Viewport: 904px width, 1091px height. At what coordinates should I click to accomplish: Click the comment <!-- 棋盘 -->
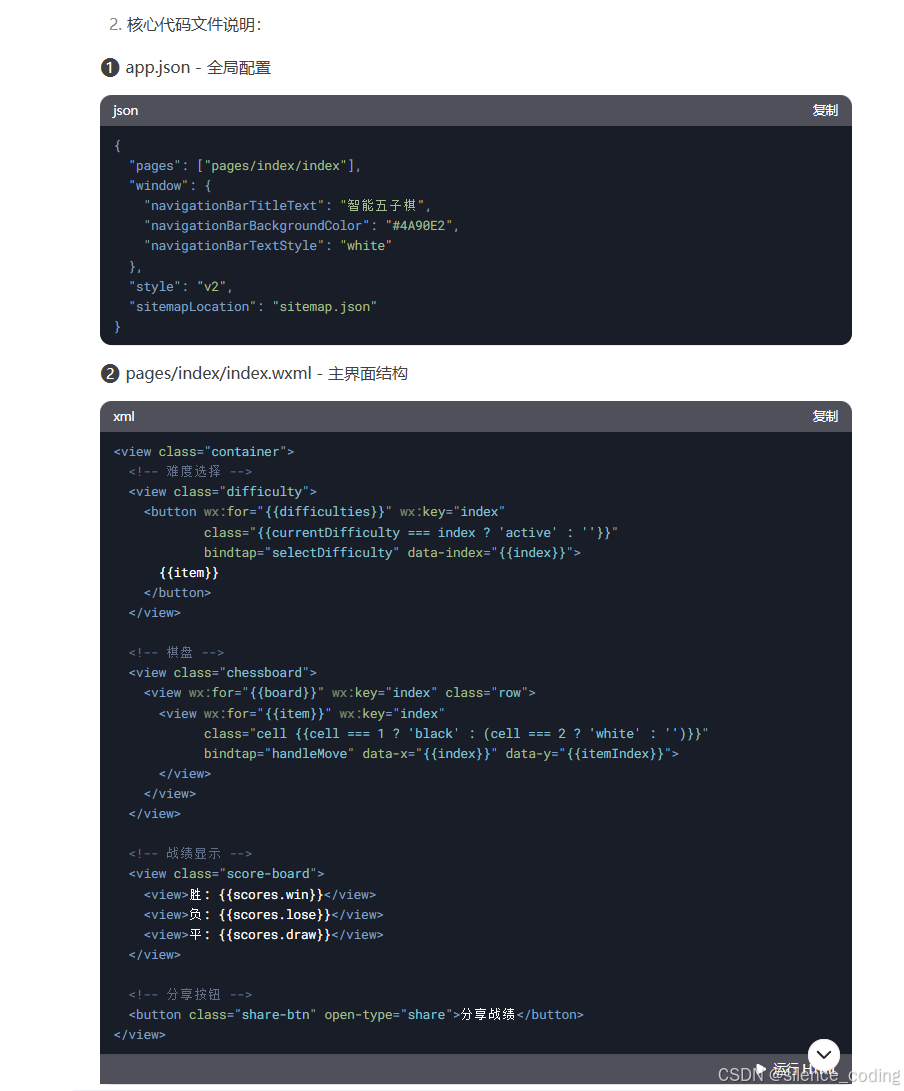pos(176,653)
